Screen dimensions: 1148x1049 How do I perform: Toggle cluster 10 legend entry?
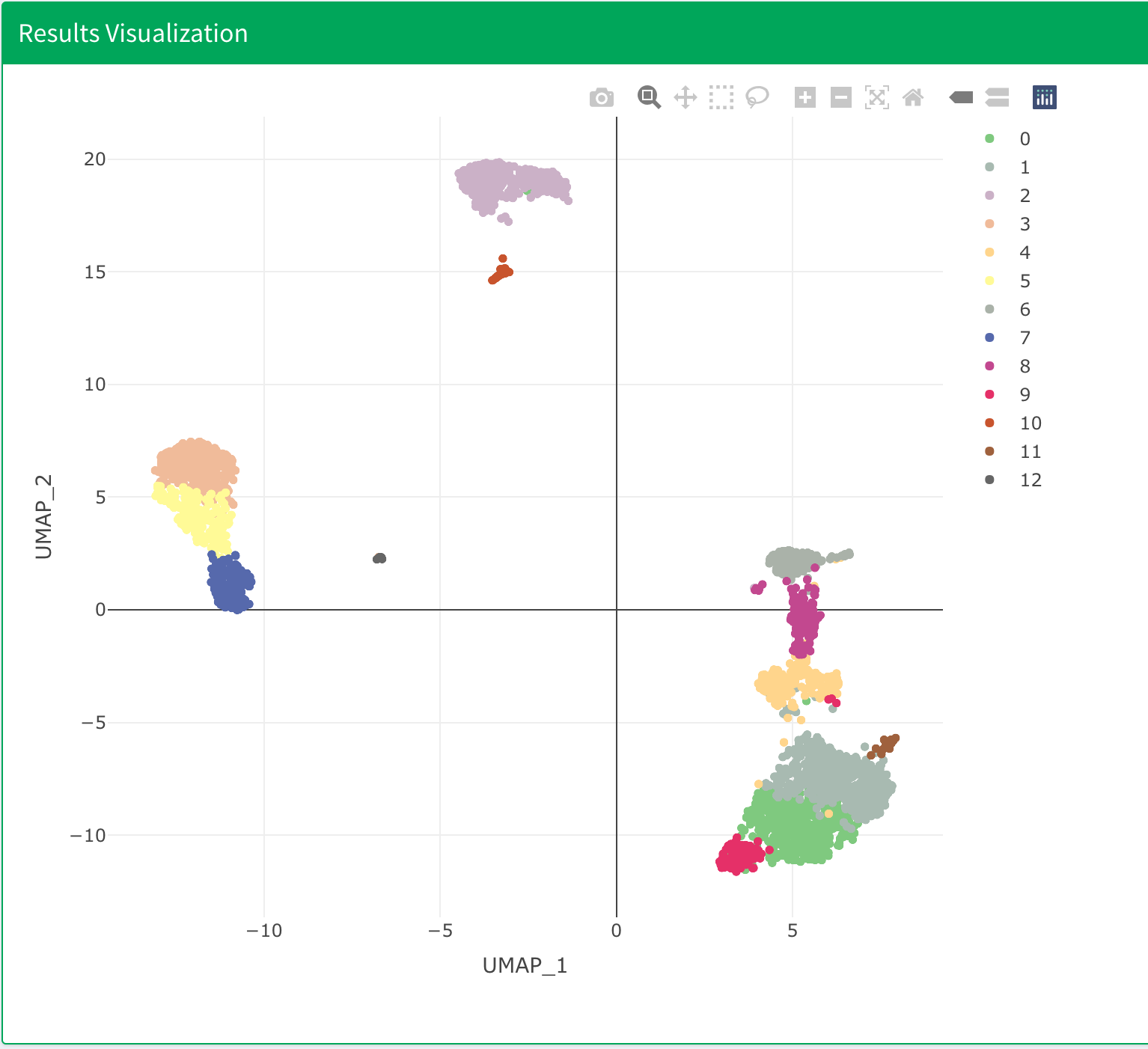pyautogui.click(x=1012, y=423)
